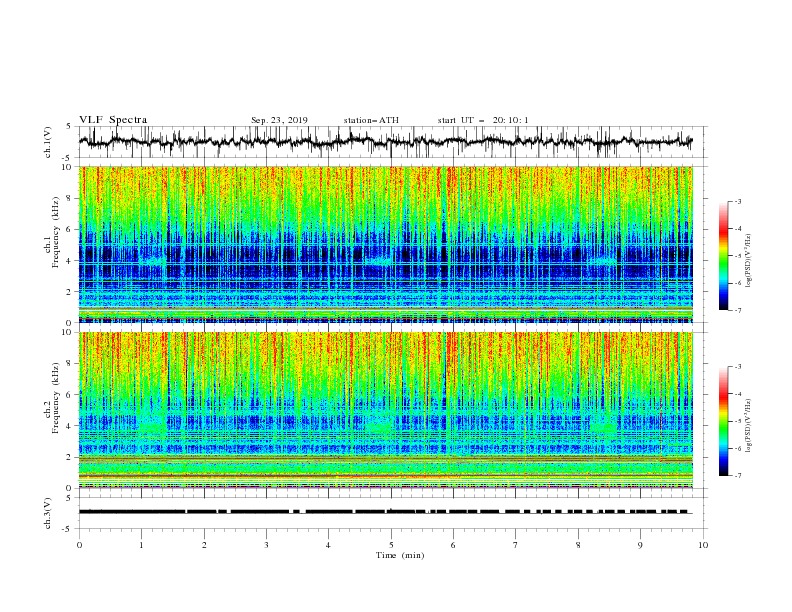Click the ch.3 black signal bar

coord(383,512)
